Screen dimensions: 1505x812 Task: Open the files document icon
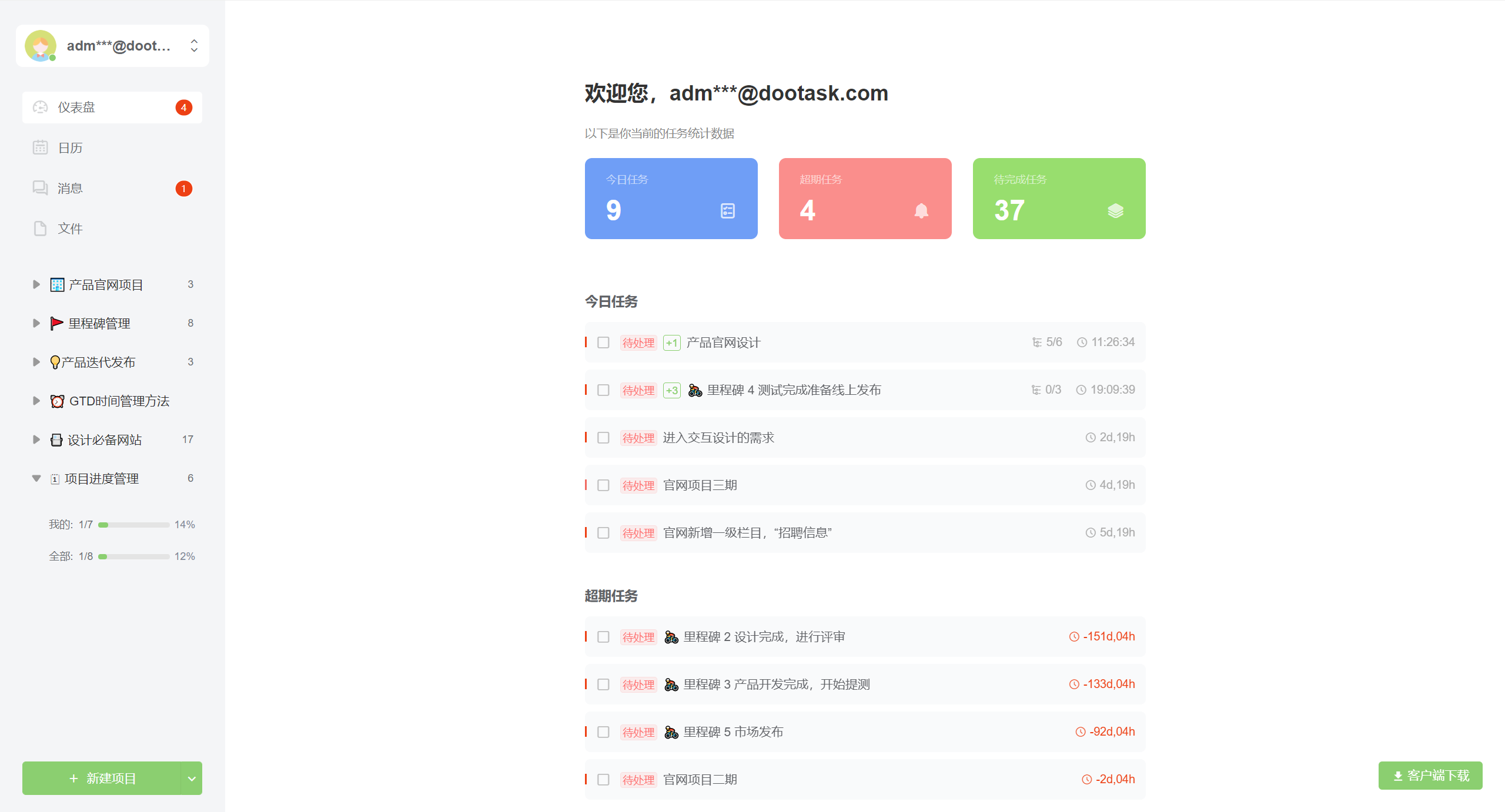(x=40, y=229)
